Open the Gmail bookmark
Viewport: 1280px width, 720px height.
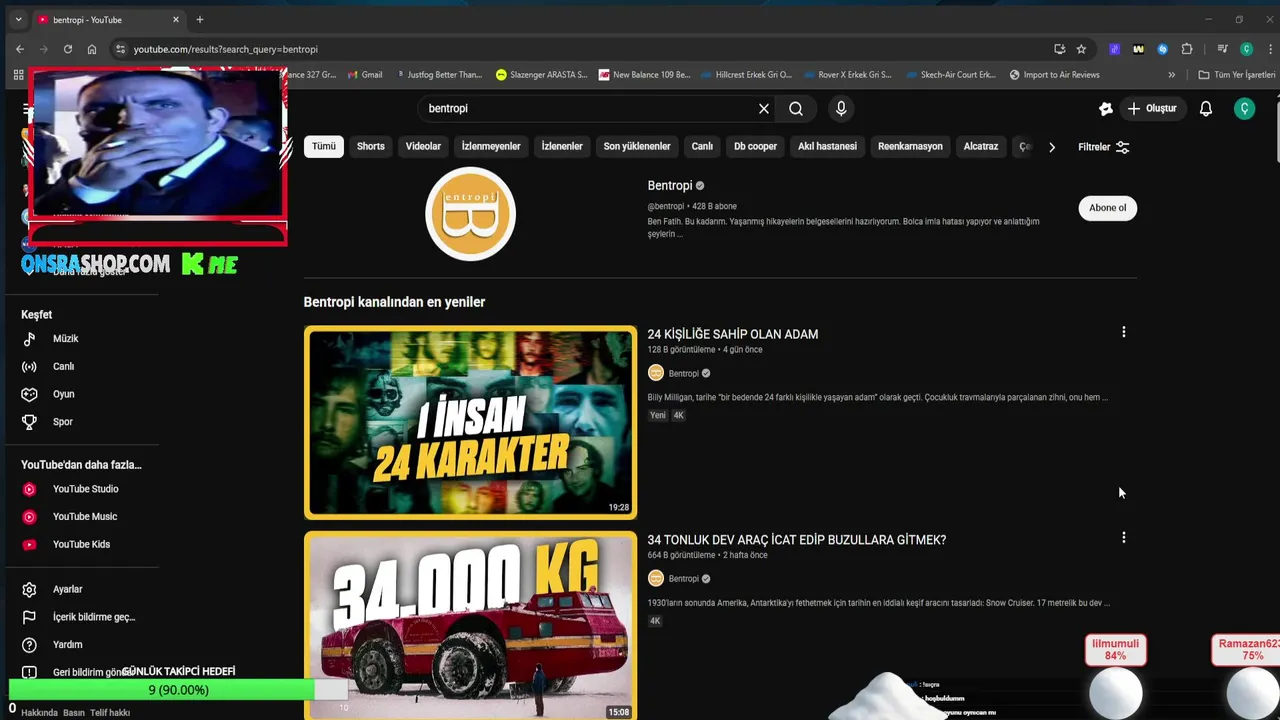pyautogui.click(x=364, y=75)
